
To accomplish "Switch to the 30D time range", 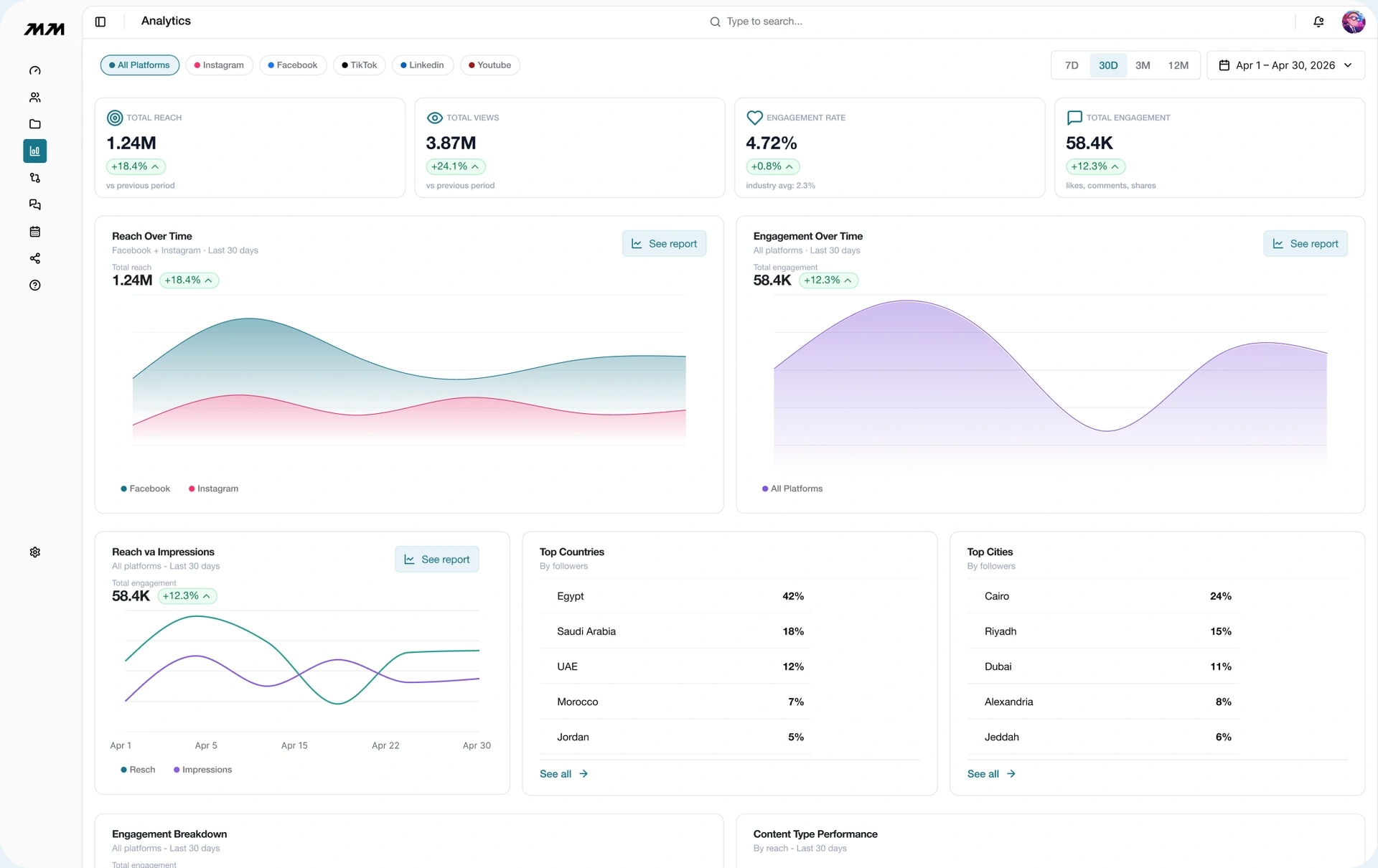I will pos(1108,65).
